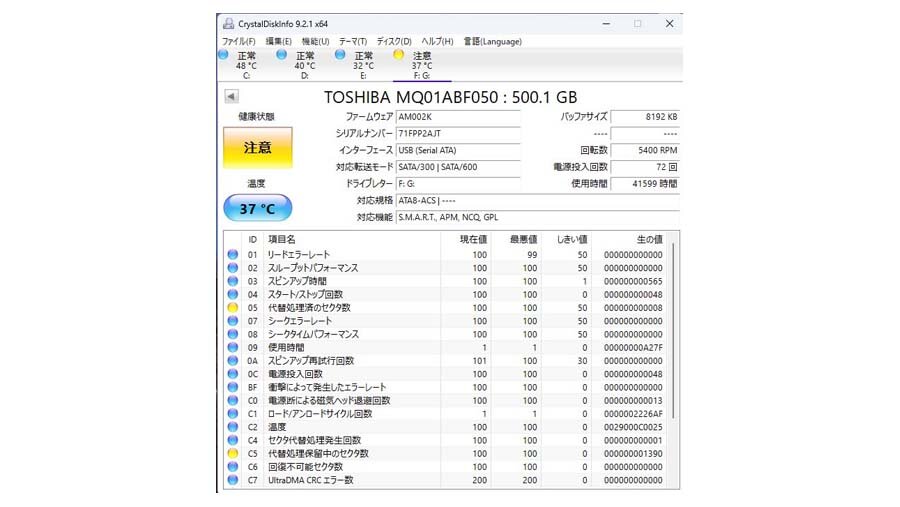
Task: Open the ディスク(D) menu
Action: pos(394,41)
